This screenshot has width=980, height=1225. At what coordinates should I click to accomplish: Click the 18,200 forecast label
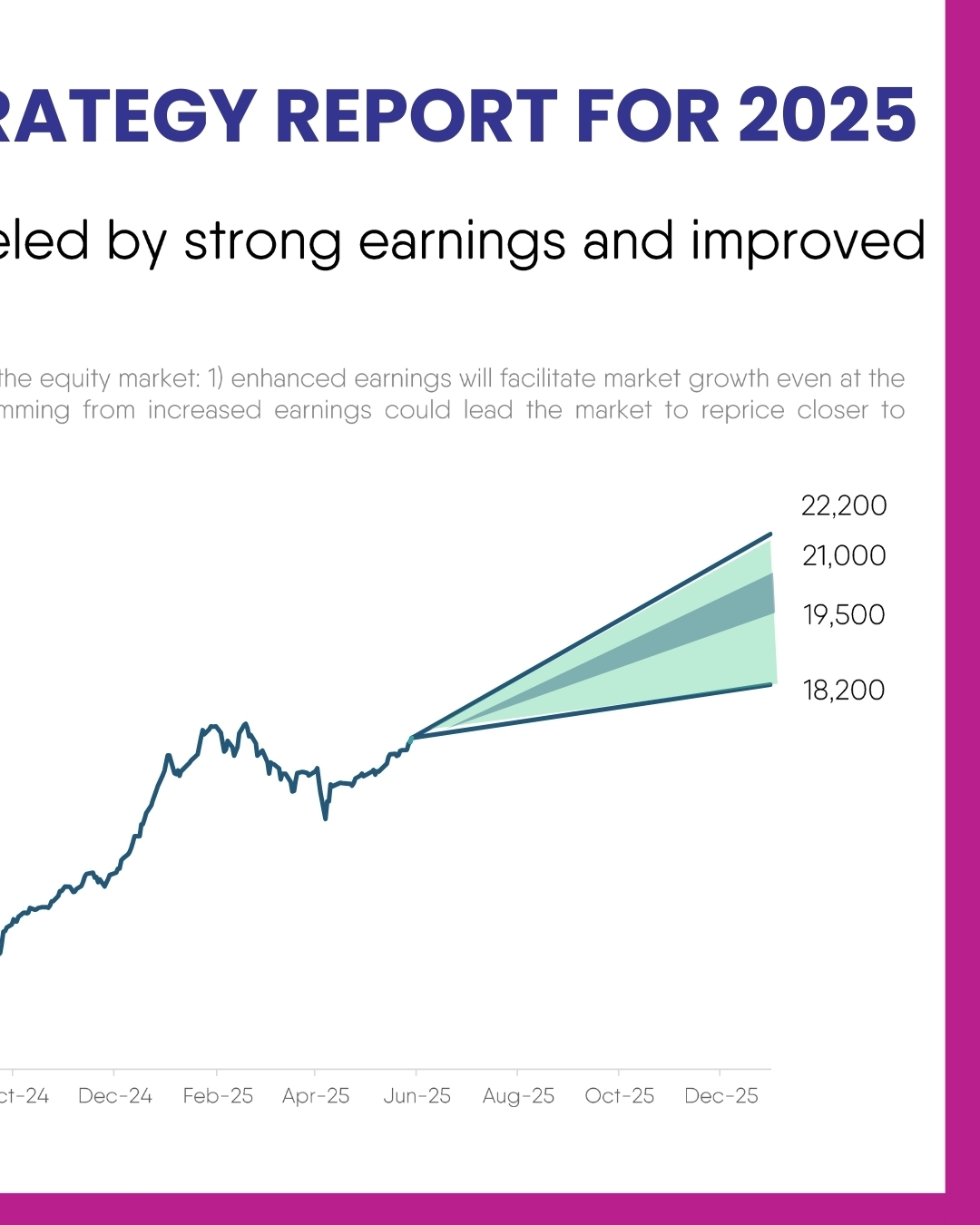(x=844, y=690)
